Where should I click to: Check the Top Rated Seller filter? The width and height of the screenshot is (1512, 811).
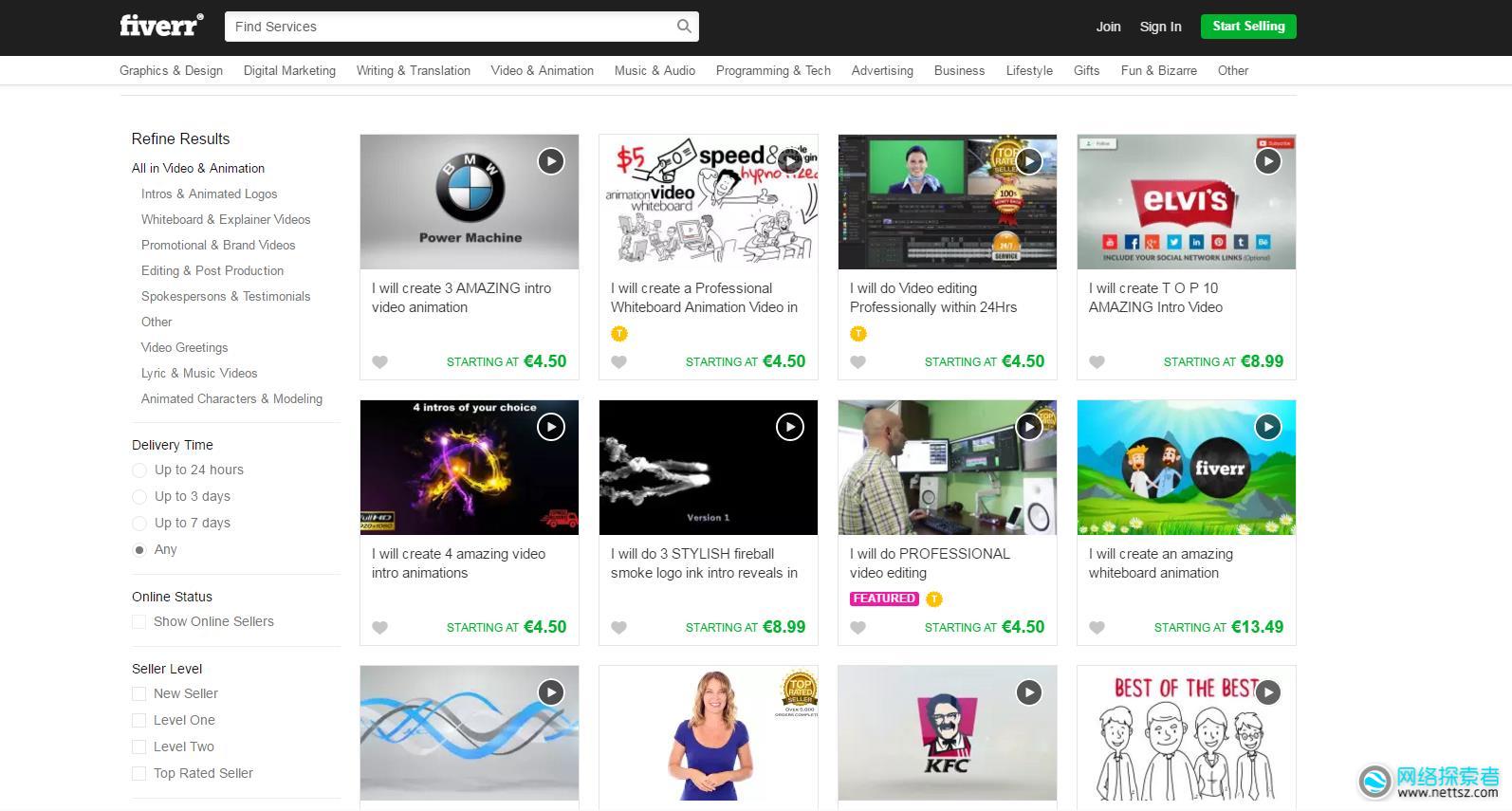tap(139, 774)
